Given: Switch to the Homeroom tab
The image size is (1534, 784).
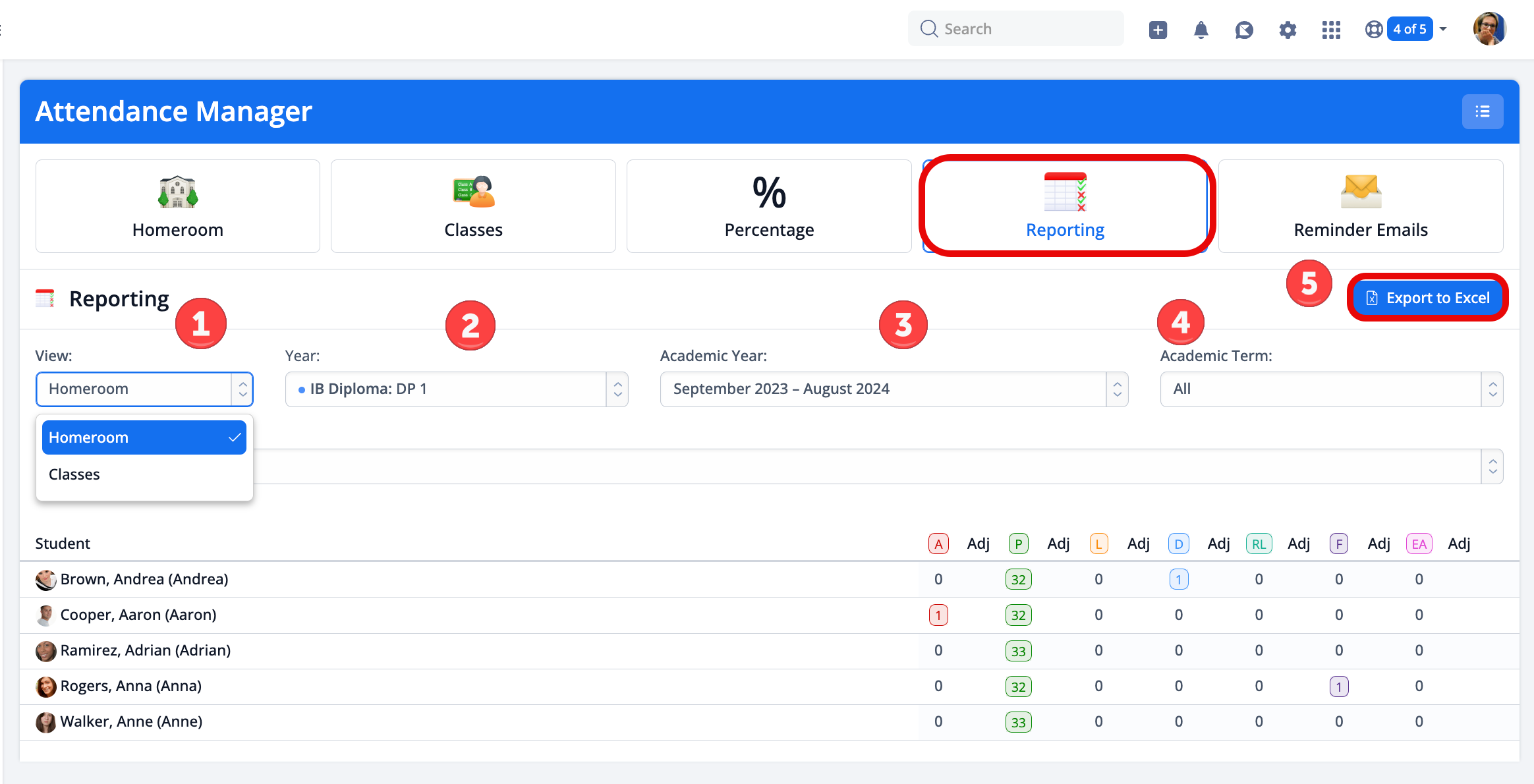Looking at the screenshot, I should point(177,206).
